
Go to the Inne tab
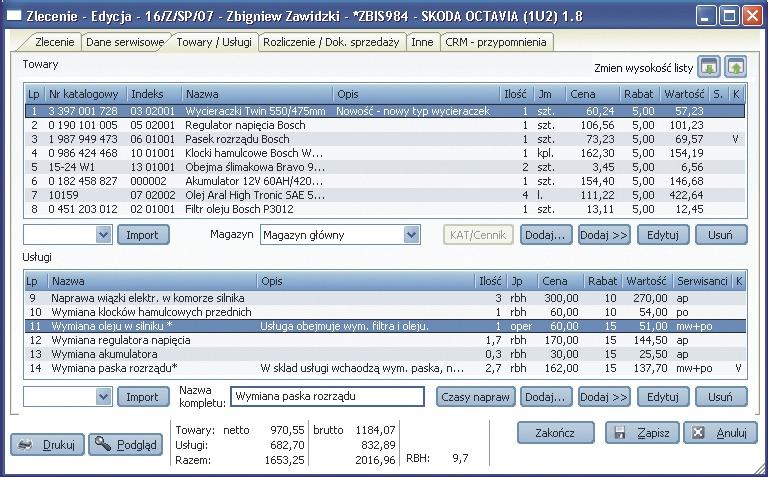tap(422, 42)
